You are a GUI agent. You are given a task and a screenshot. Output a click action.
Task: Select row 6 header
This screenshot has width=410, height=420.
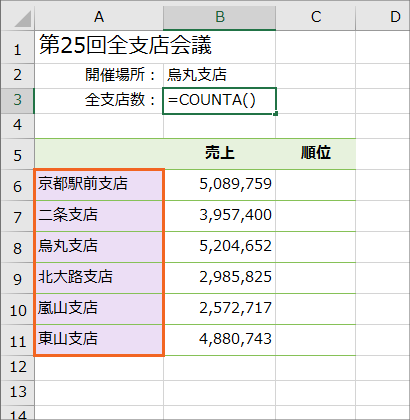pos(17,185)
